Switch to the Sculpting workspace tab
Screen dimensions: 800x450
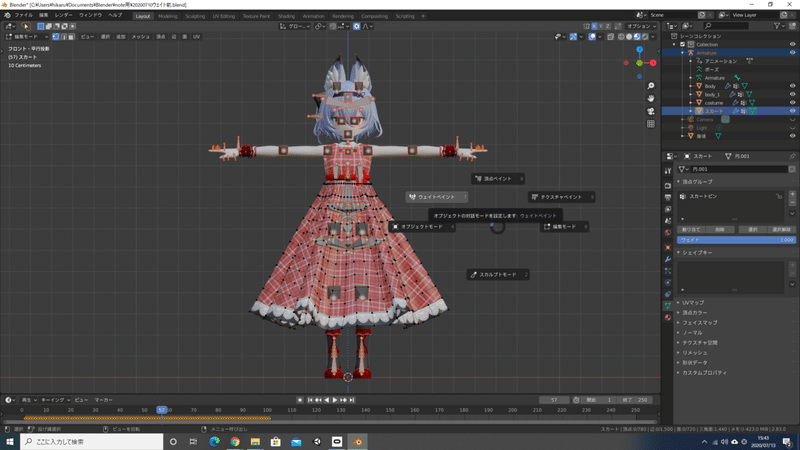click(x=195, y=16)
